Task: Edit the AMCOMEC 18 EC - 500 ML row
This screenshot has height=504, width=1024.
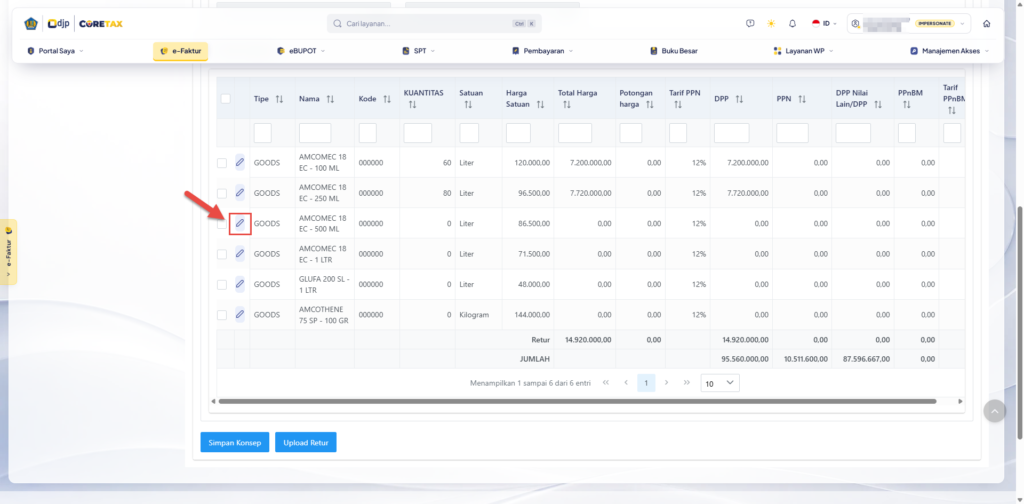Action: pyautogui.click(x=240, y=223)
